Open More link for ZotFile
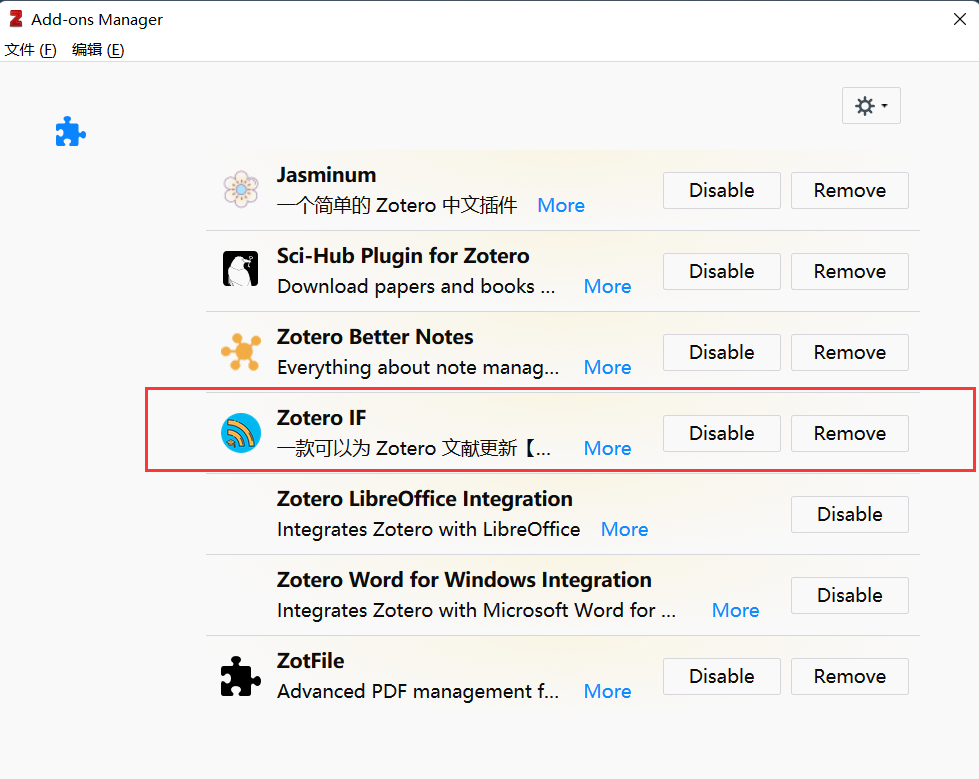 (x=607, y=692)
